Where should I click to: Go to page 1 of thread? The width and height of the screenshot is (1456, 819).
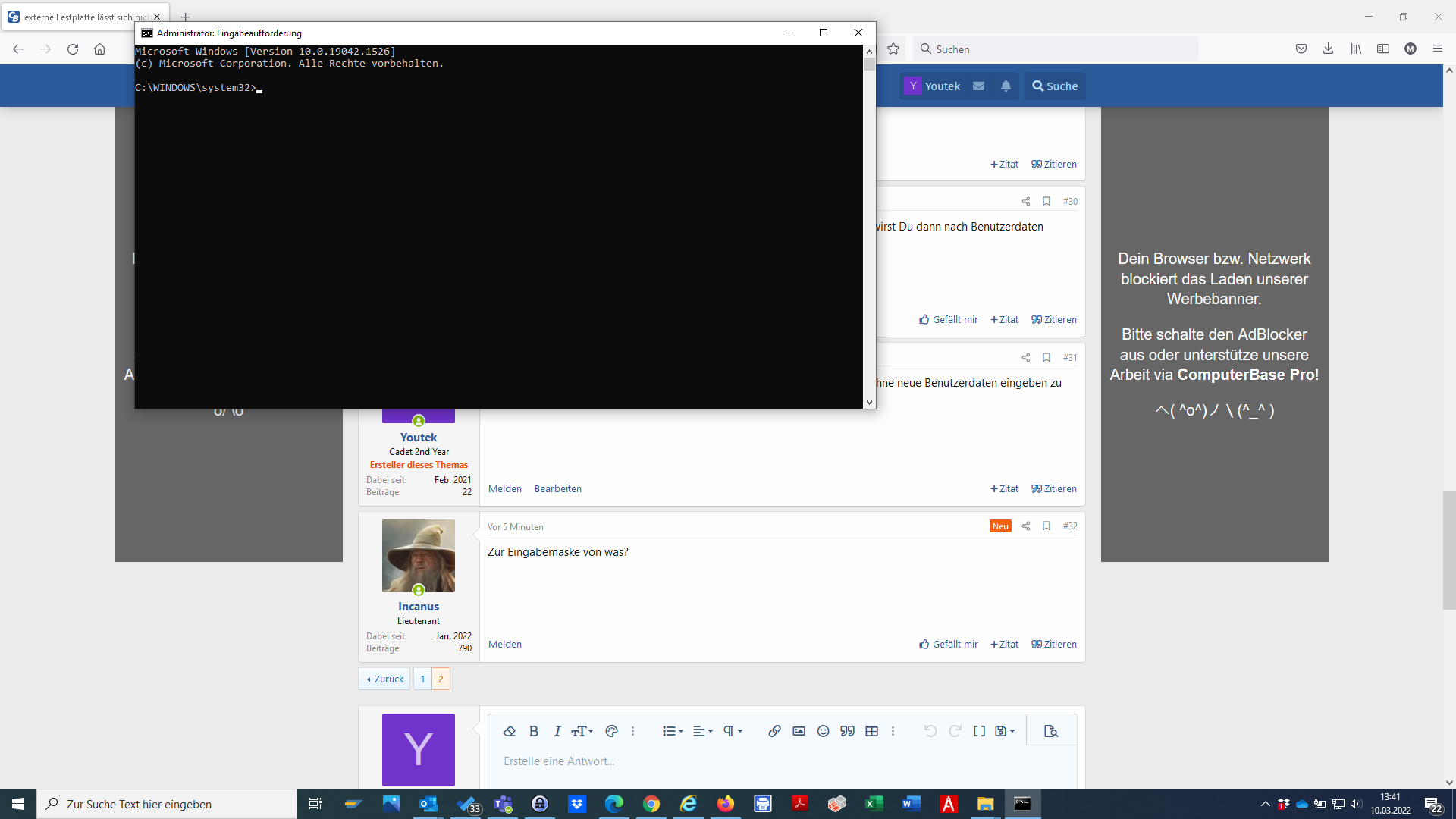[422, 679]
